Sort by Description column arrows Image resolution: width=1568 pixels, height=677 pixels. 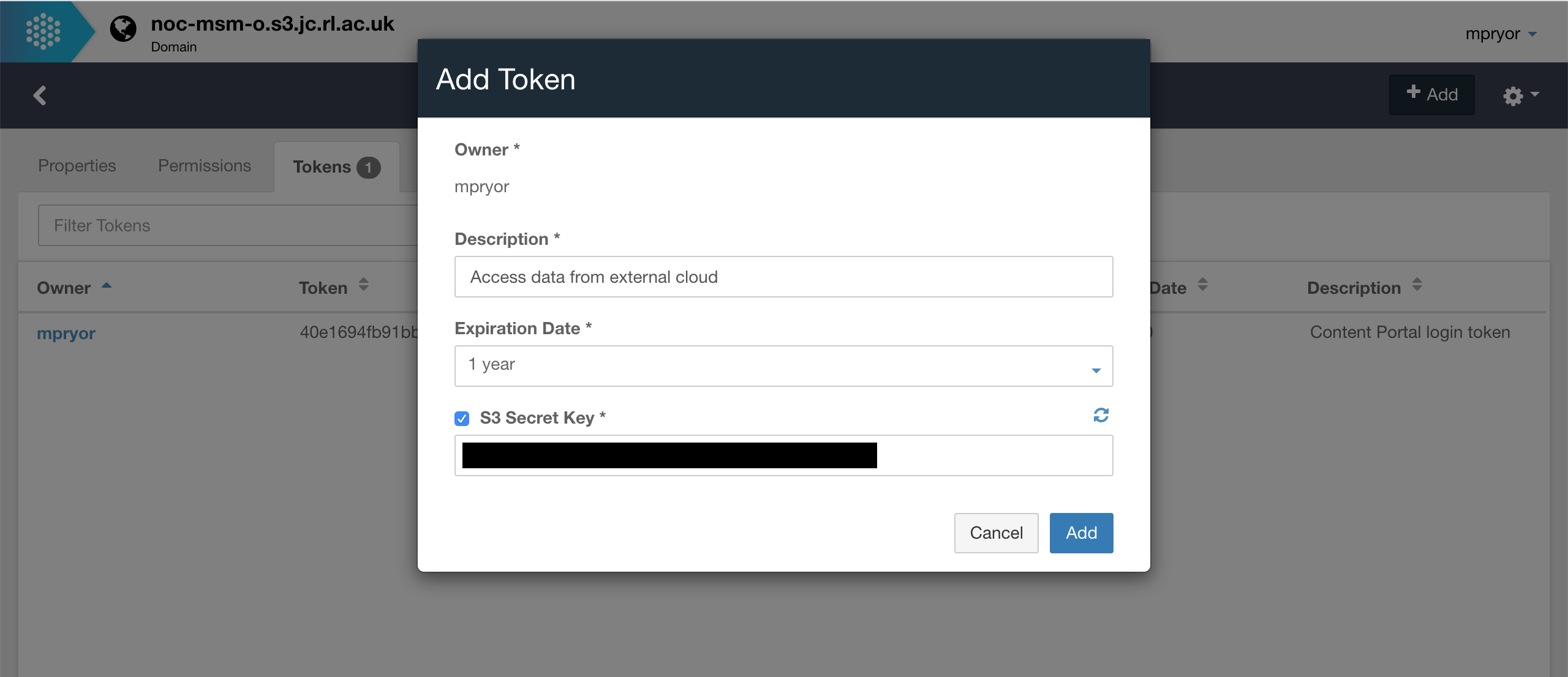click(1417, 285)
